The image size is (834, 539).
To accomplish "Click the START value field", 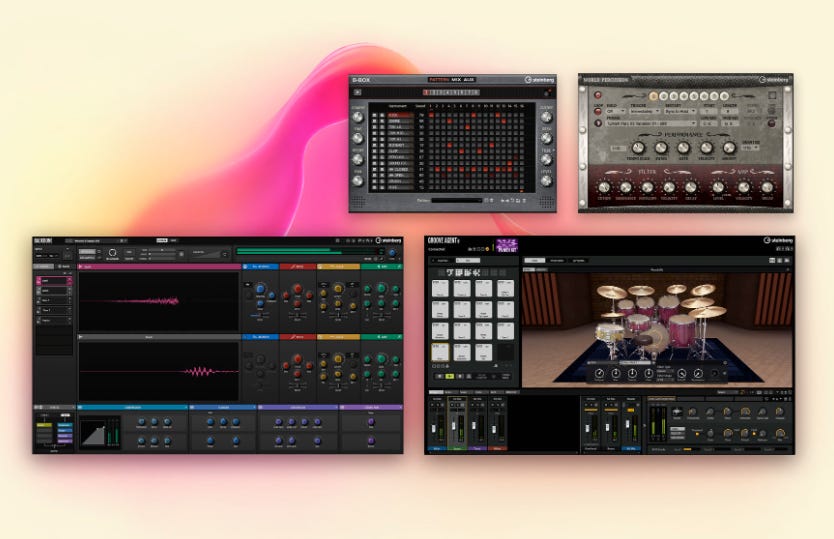I will tap(708, 111).
